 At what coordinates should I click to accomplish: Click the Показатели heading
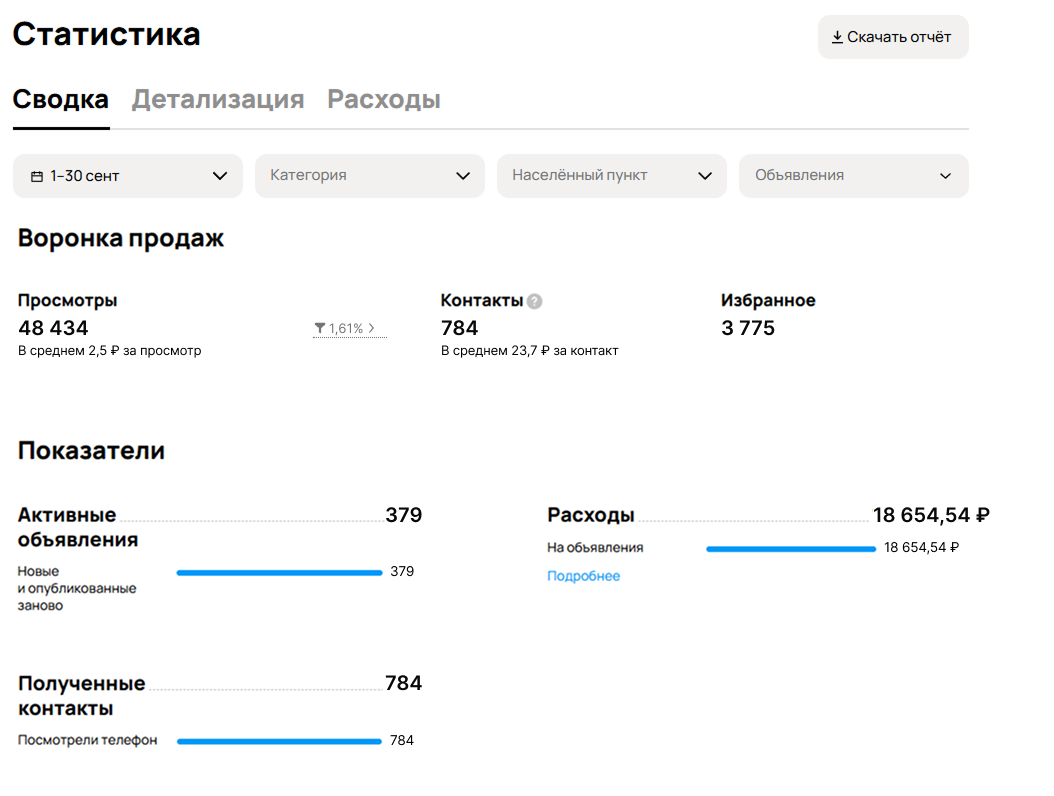coord(91,450)
